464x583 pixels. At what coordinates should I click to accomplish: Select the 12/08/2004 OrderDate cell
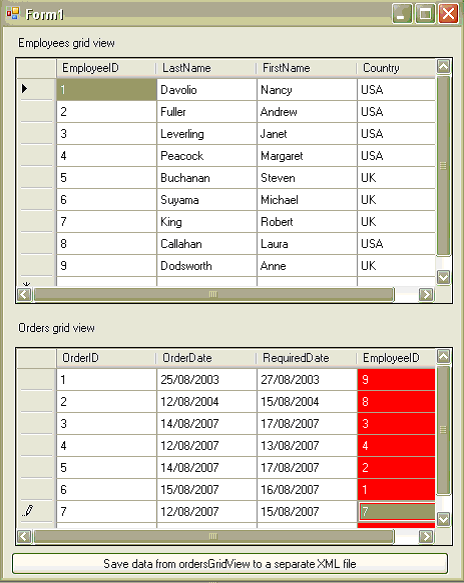pyautogui.click(x=207, y=402)
